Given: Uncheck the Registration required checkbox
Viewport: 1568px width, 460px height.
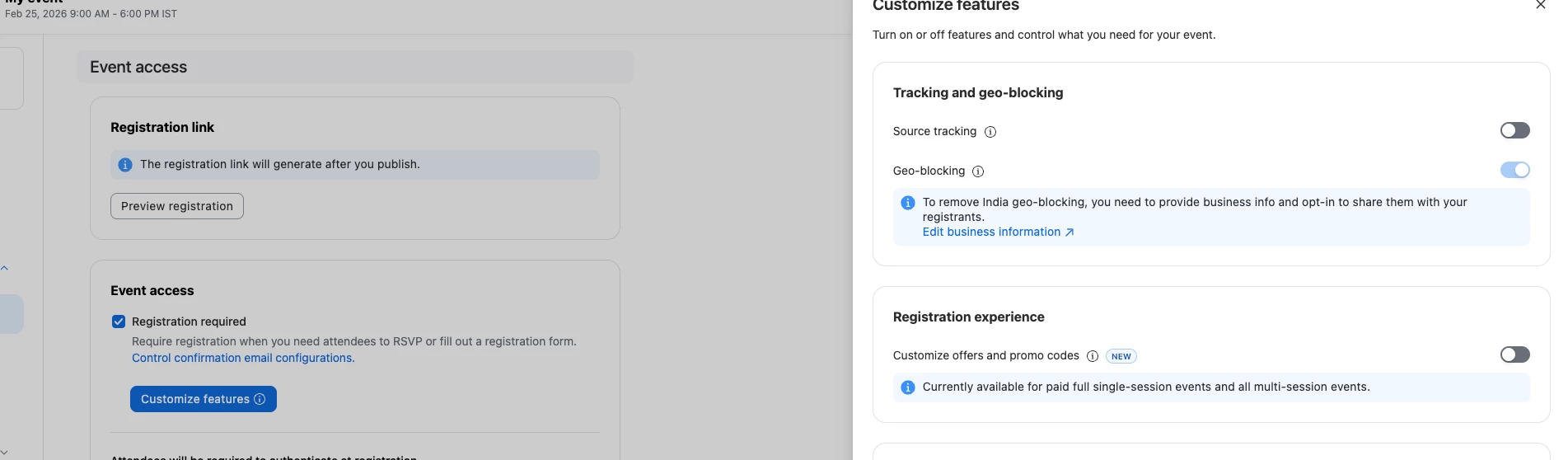Looking at the screenshot, I should 119,322.
